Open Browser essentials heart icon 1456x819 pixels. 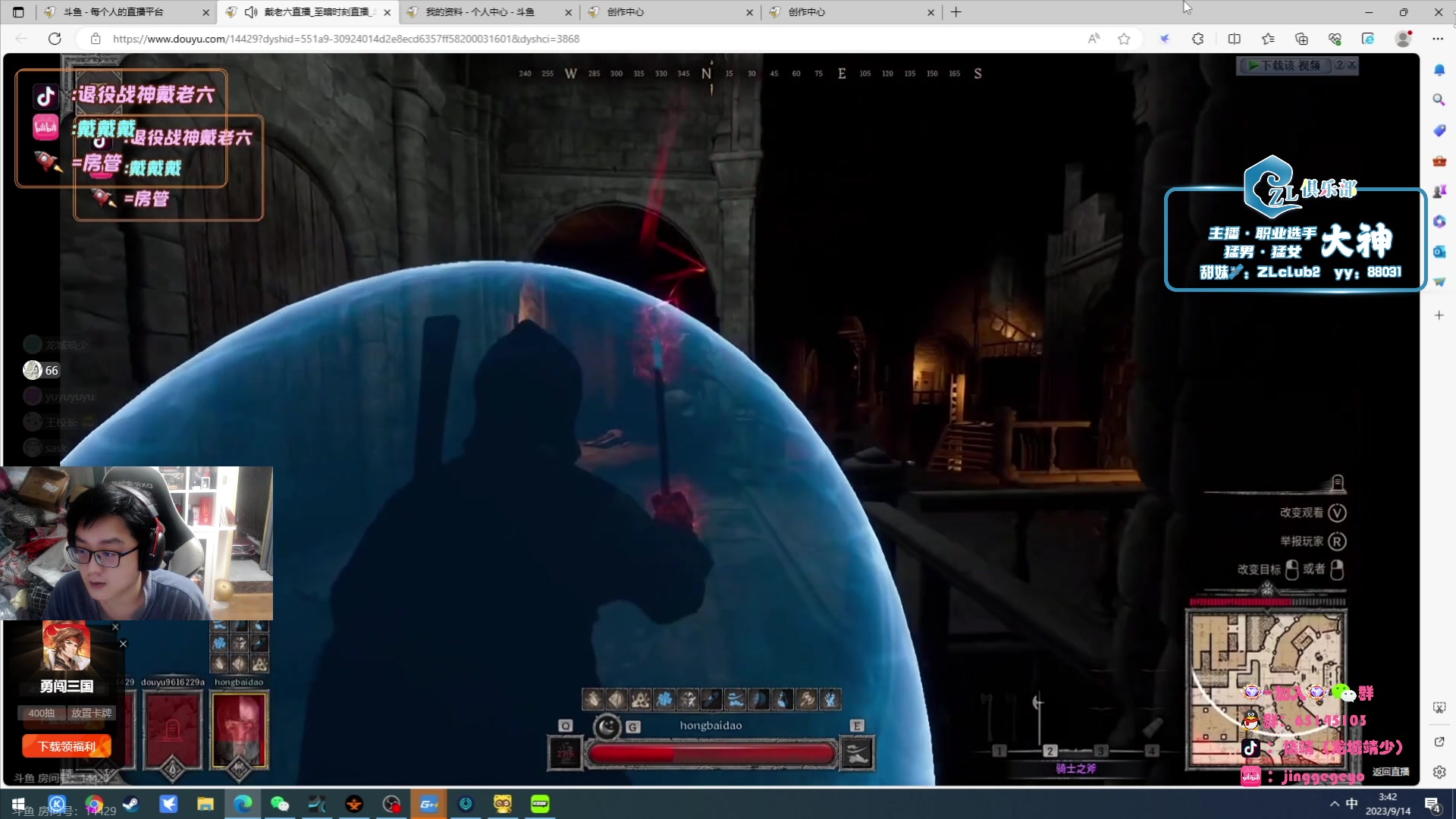(x=1335, y=39)
